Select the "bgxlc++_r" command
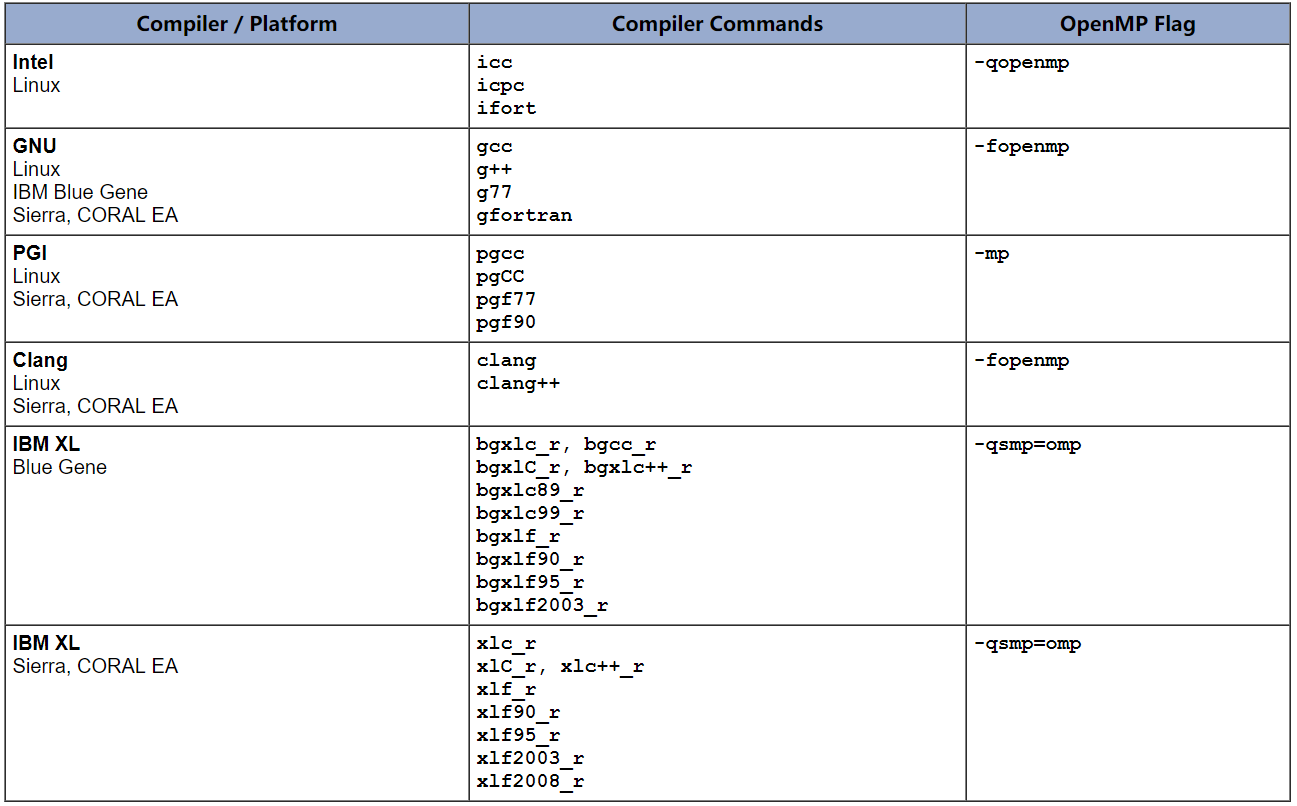The width and height of the screenshot is (1297, 806). [638, 468]
